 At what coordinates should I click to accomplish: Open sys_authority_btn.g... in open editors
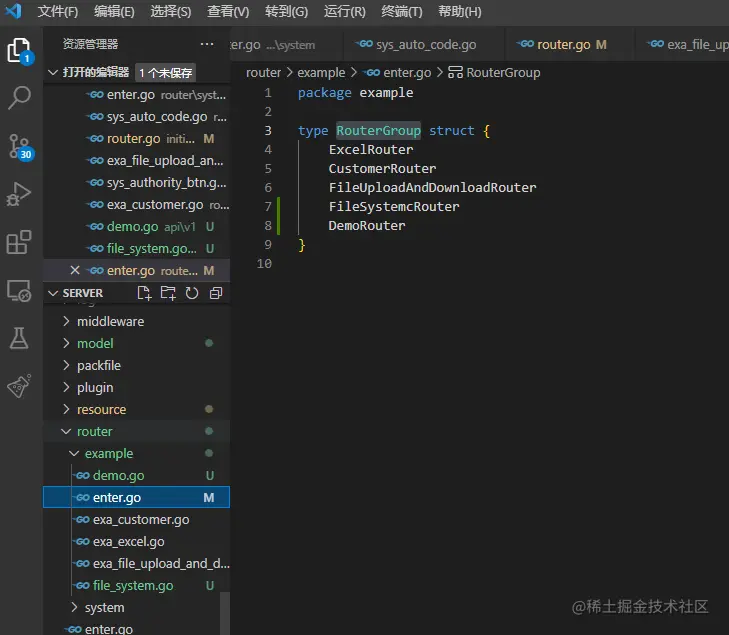pos(137,183)
